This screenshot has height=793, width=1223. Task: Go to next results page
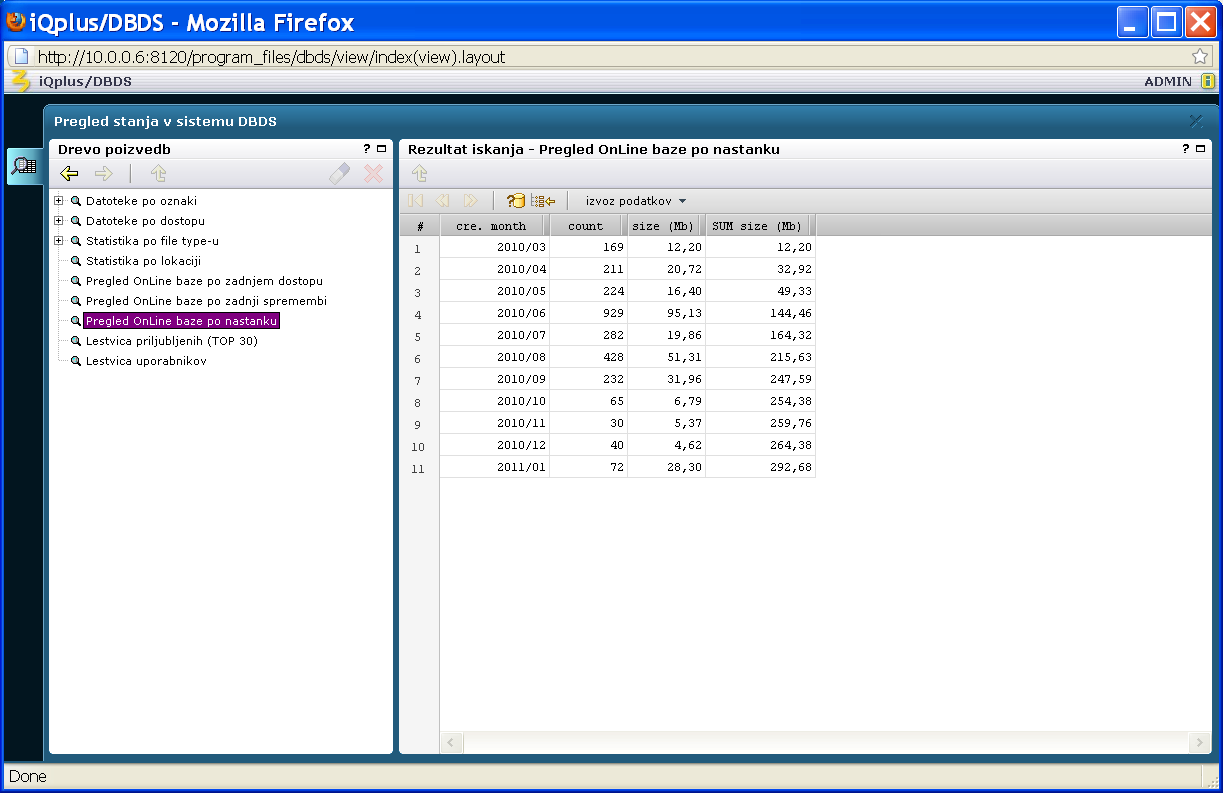click(470, 201)
